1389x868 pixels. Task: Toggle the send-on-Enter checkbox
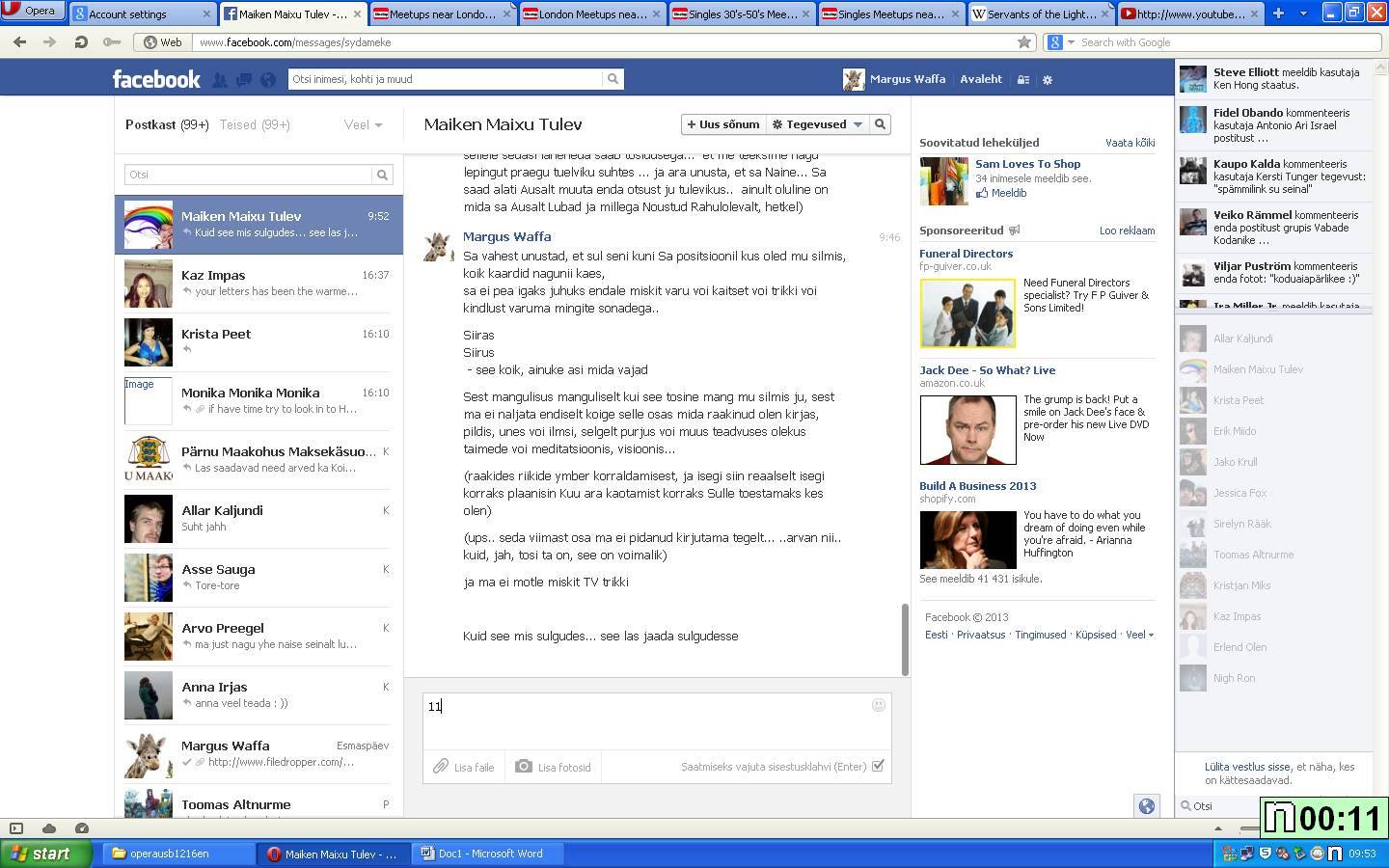(878, 766)
